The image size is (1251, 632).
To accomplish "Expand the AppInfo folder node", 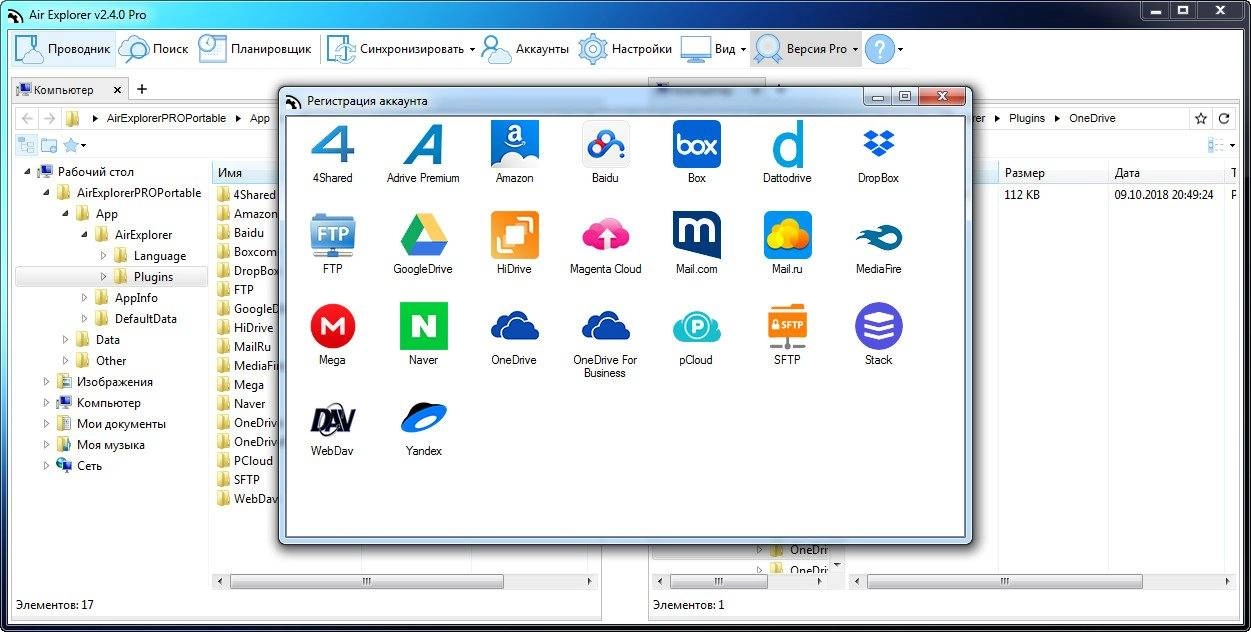I will [85, 298].
